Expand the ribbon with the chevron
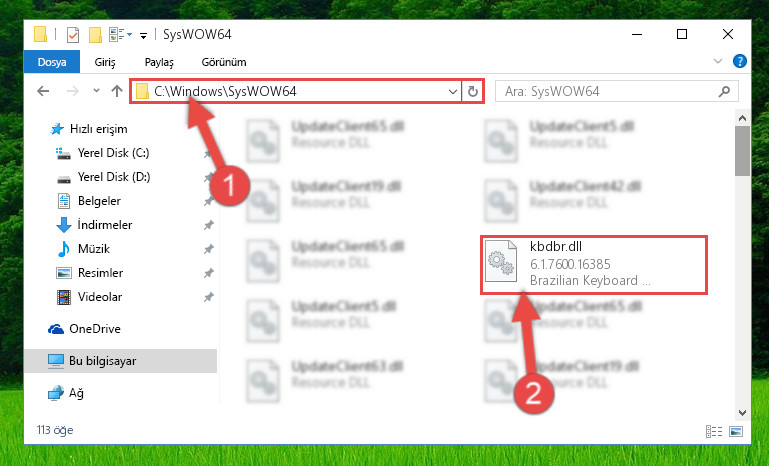 [718, 61]
